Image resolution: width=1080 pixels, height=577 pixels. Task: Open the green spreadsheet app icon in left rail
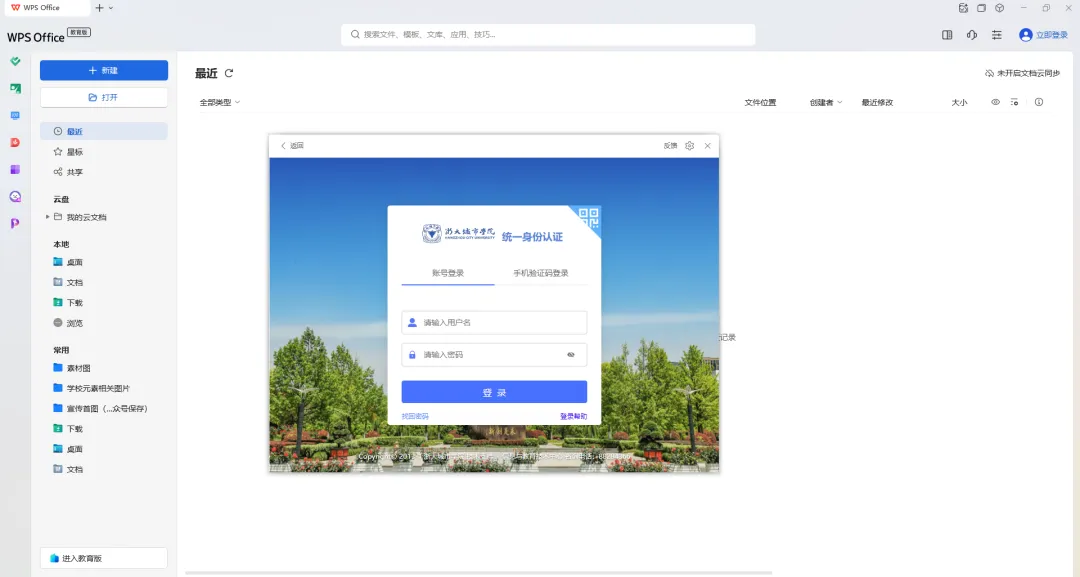coord(15,88)
